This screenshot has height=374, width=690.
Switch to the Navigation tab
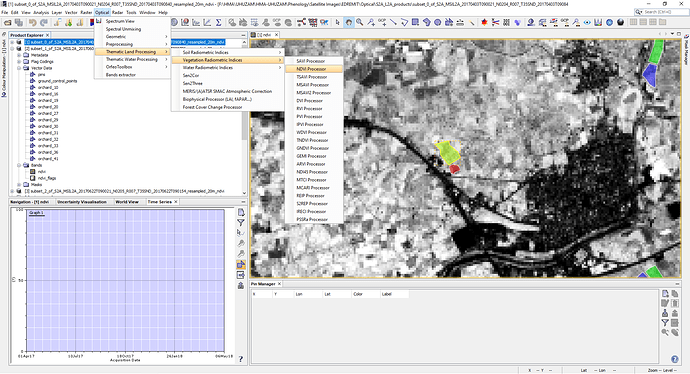[x=29, y=202]
